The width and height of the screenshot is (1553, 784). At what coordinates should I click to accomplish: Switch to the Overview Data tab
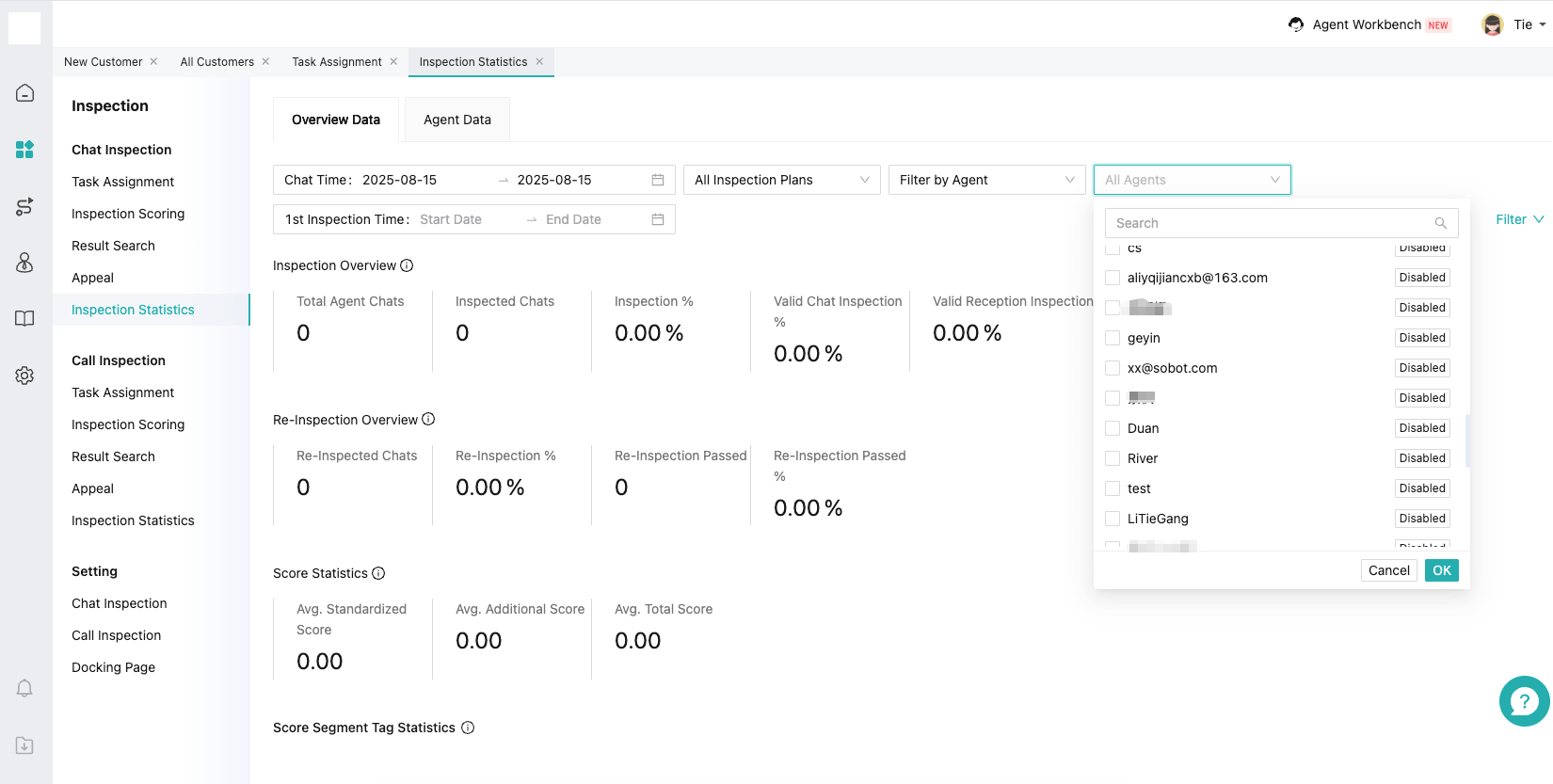pos(336,120)
